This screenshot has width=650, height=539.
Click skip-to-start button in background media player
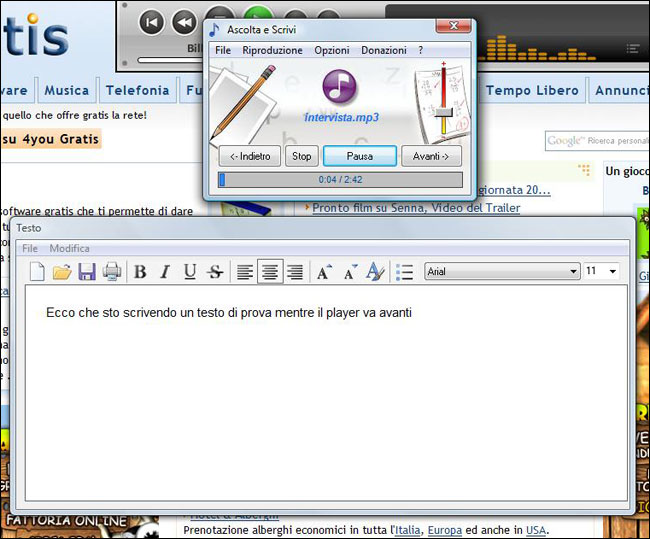(x=151, y=22)
